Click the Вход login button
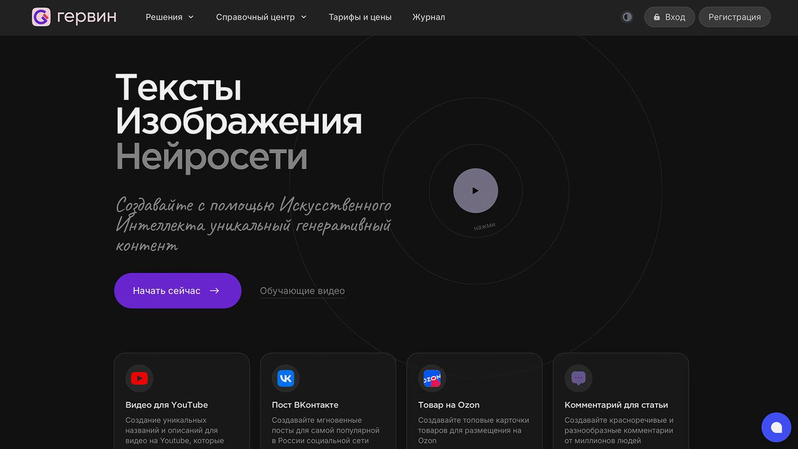This screenshot has height=449, width=798. (x=669, y=17)
